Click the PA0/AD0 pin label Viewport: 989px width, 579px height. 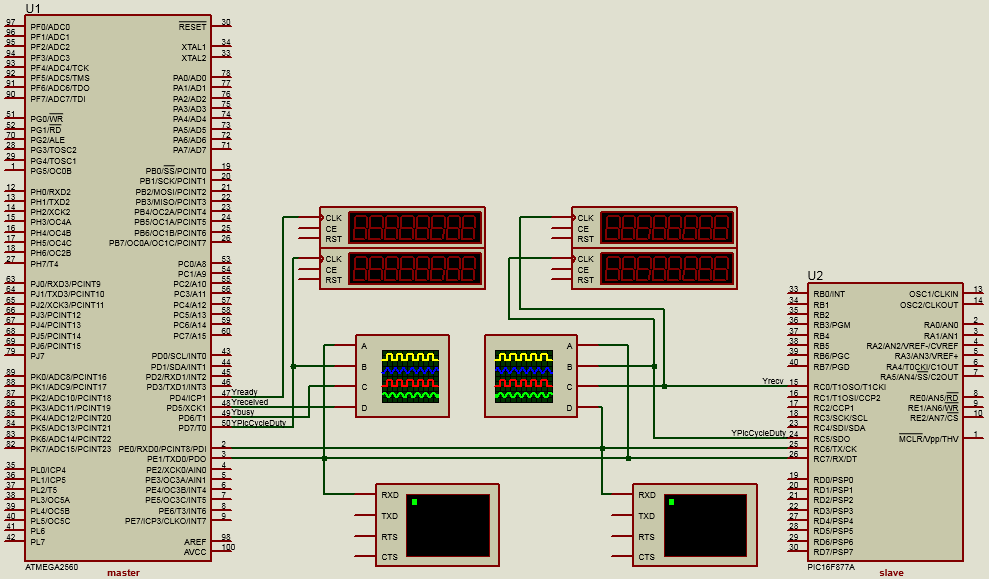click(x=189, y=78)
